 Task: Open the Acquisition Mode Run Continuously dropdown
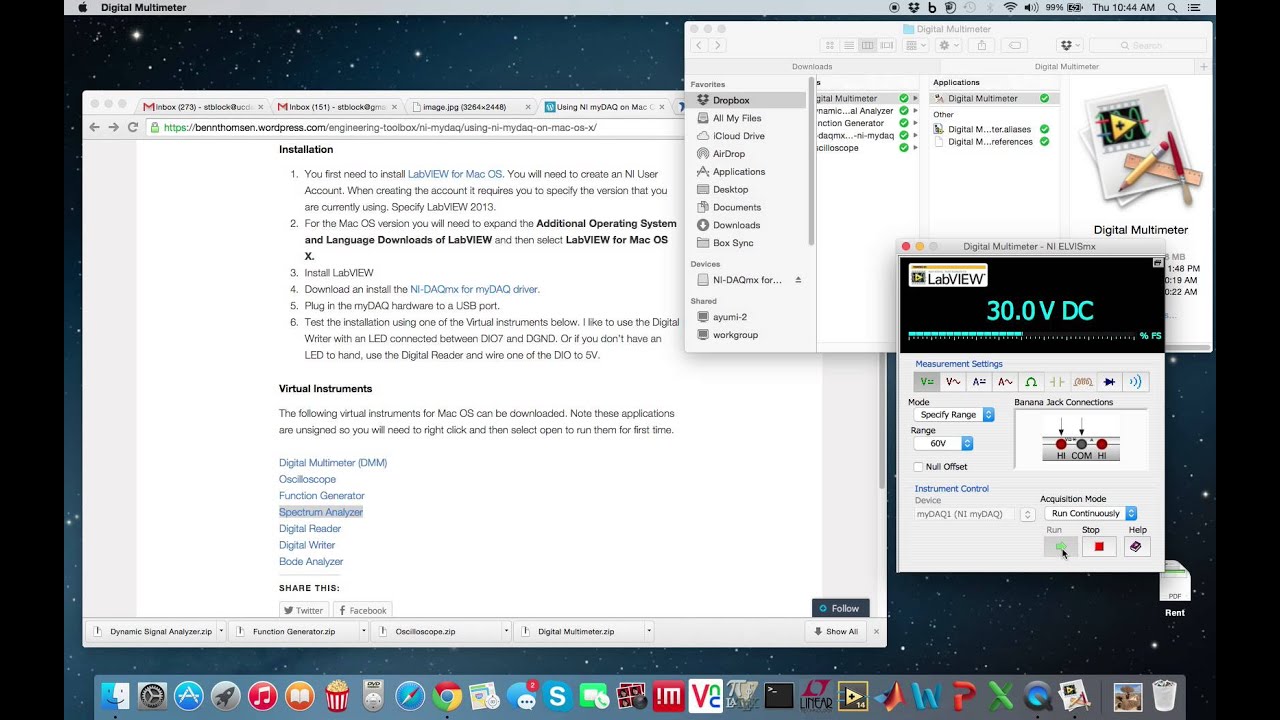pyautogui.click(x=1091, y=513)
